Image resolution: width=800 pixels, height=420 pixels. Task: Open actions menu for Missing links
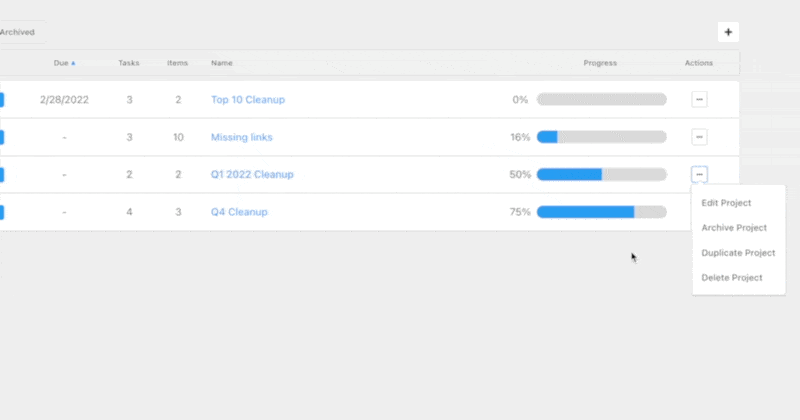700,137
